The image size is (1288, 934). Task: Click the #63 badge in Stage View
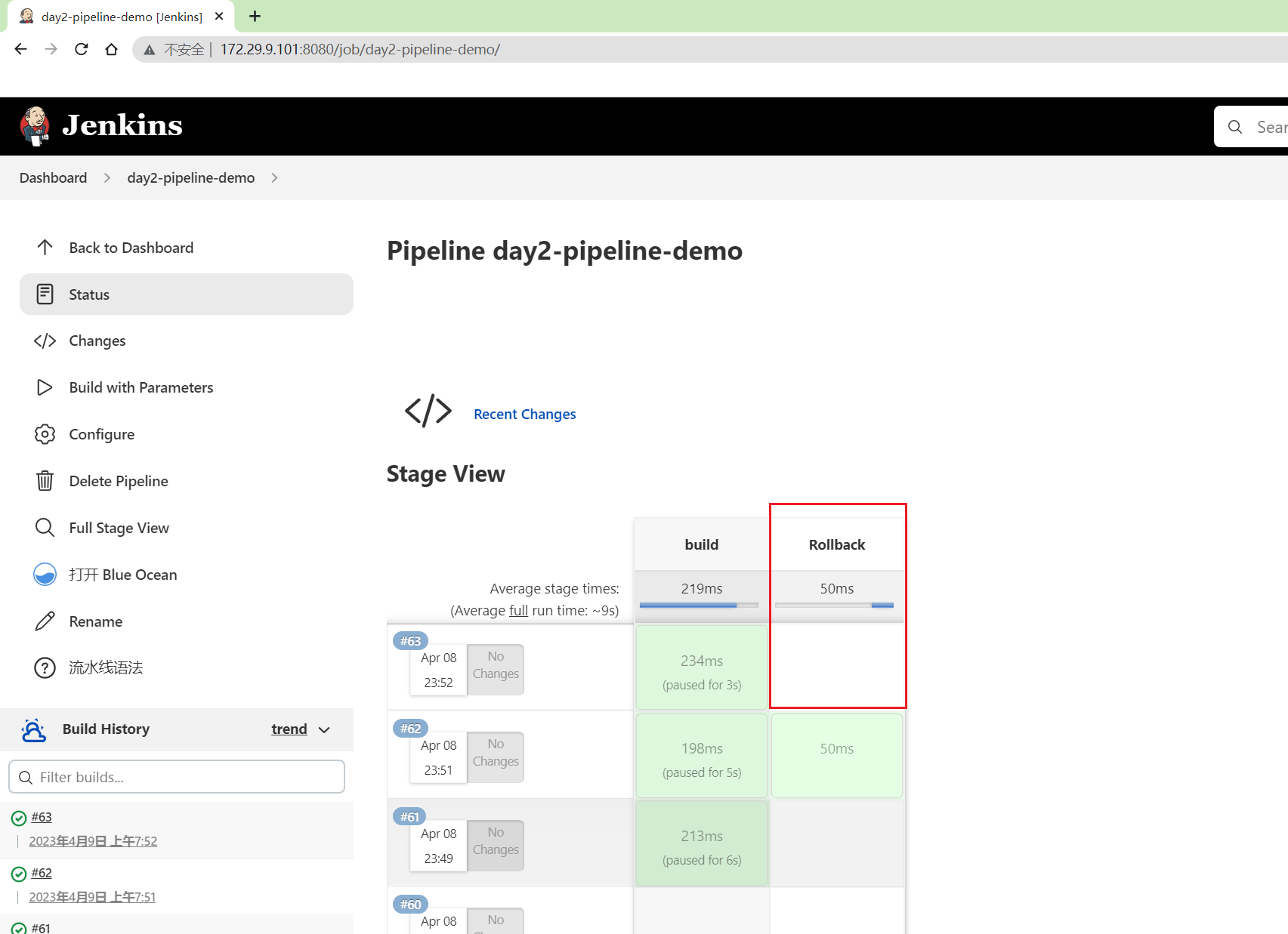pyautogui.click(x=410, y=640)
